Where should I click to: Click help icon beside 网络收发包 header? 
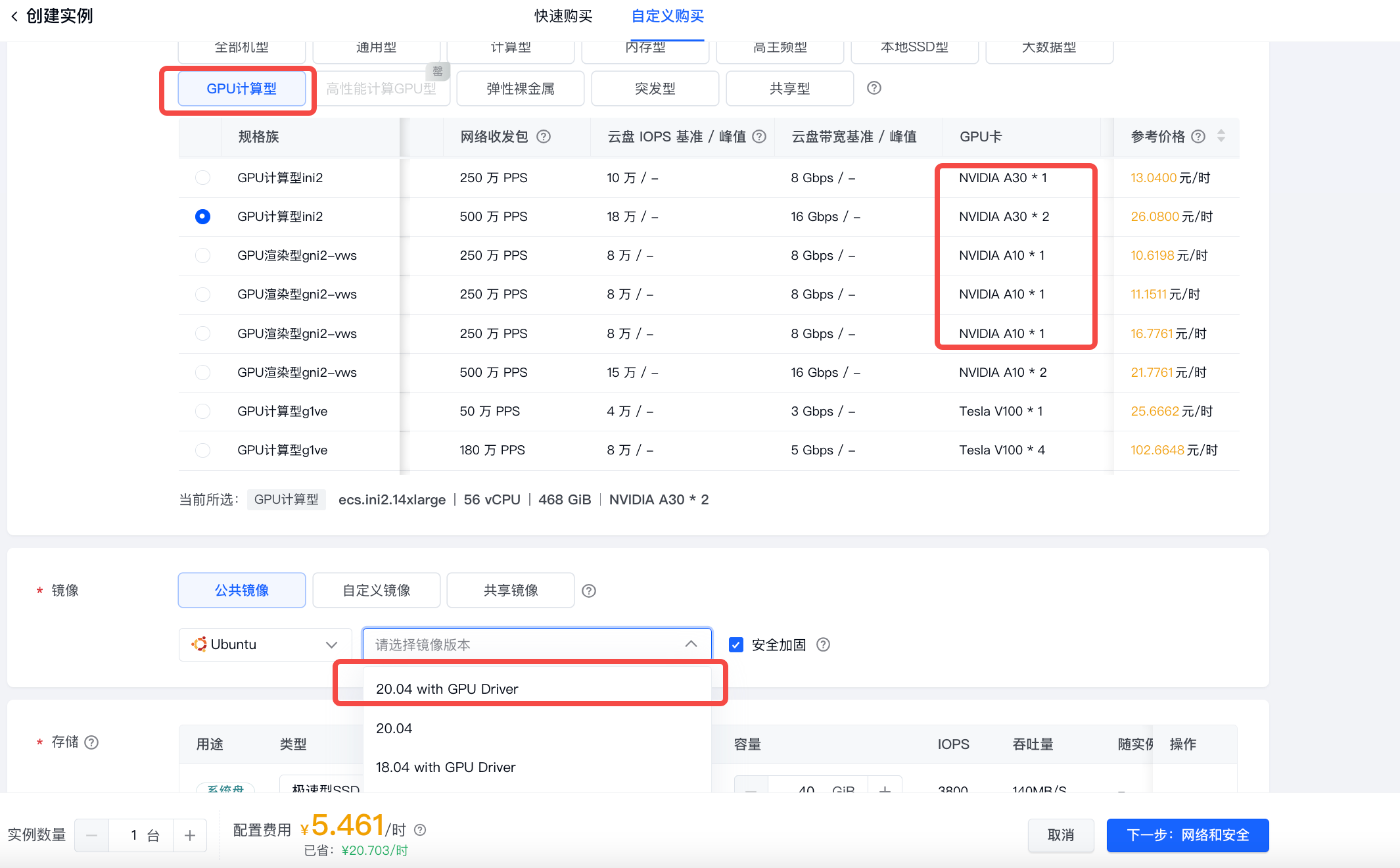coord(544,137)
